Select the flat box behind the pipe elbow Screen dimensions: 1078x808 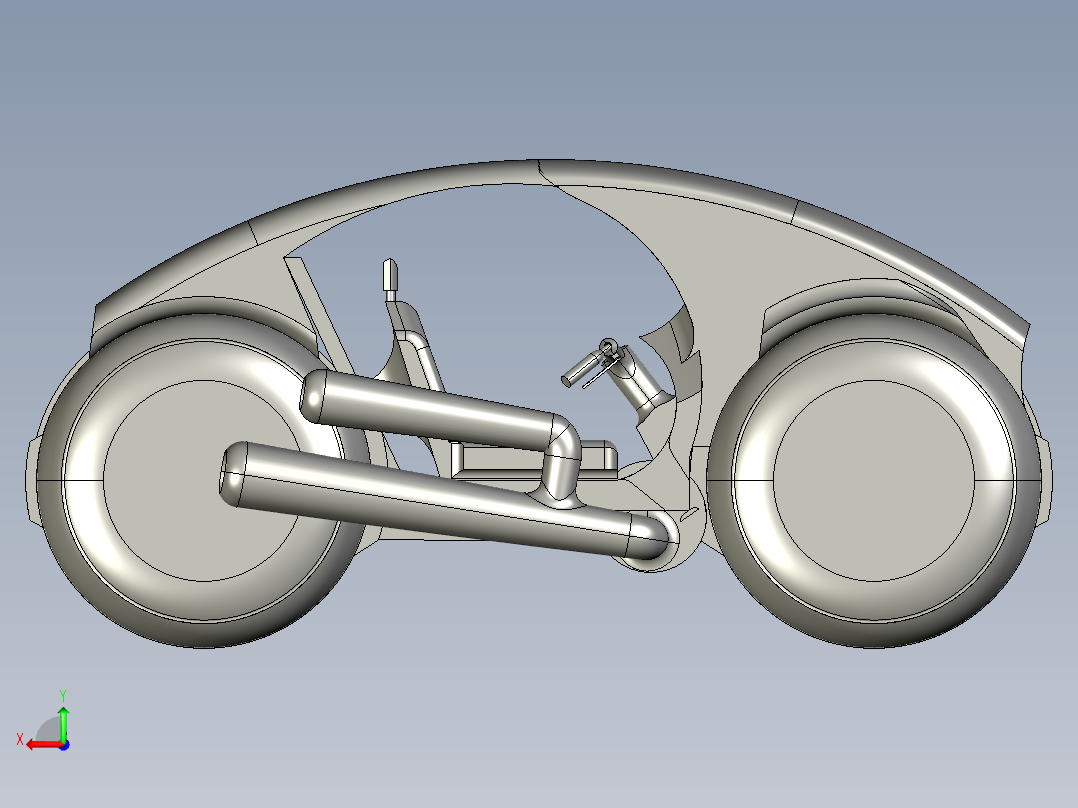[x=600, y=457]
